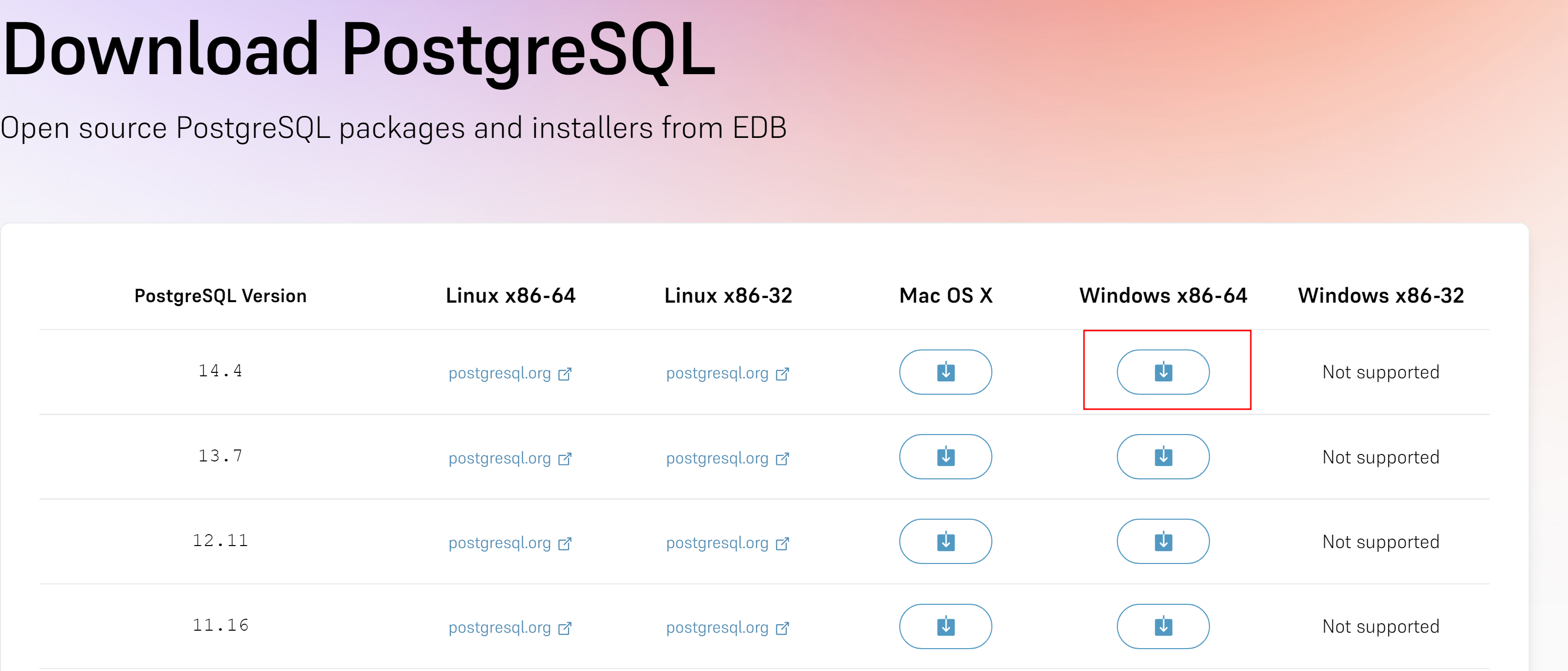Click Not supported in the 11.16 row
1568x671 pixels.
pyautogui.click(x=1380, y=627)
